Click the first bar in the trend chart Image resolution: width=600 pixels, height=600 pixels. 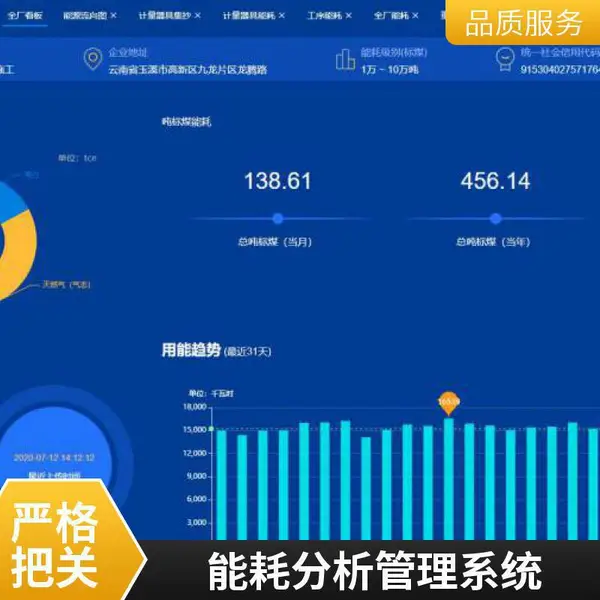(x=222, y=485)
